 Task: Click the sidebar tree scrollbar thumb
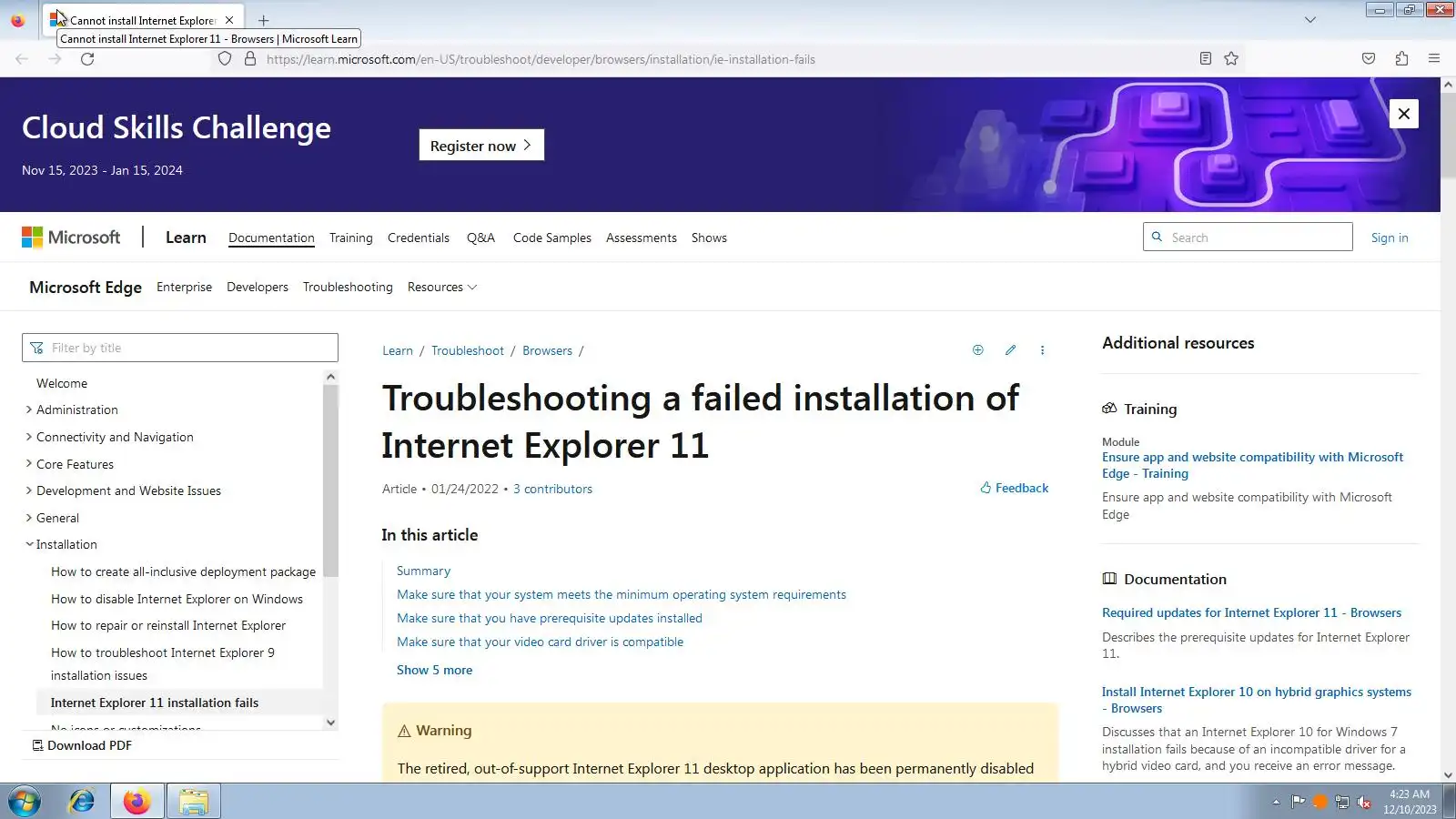[330, 480]
